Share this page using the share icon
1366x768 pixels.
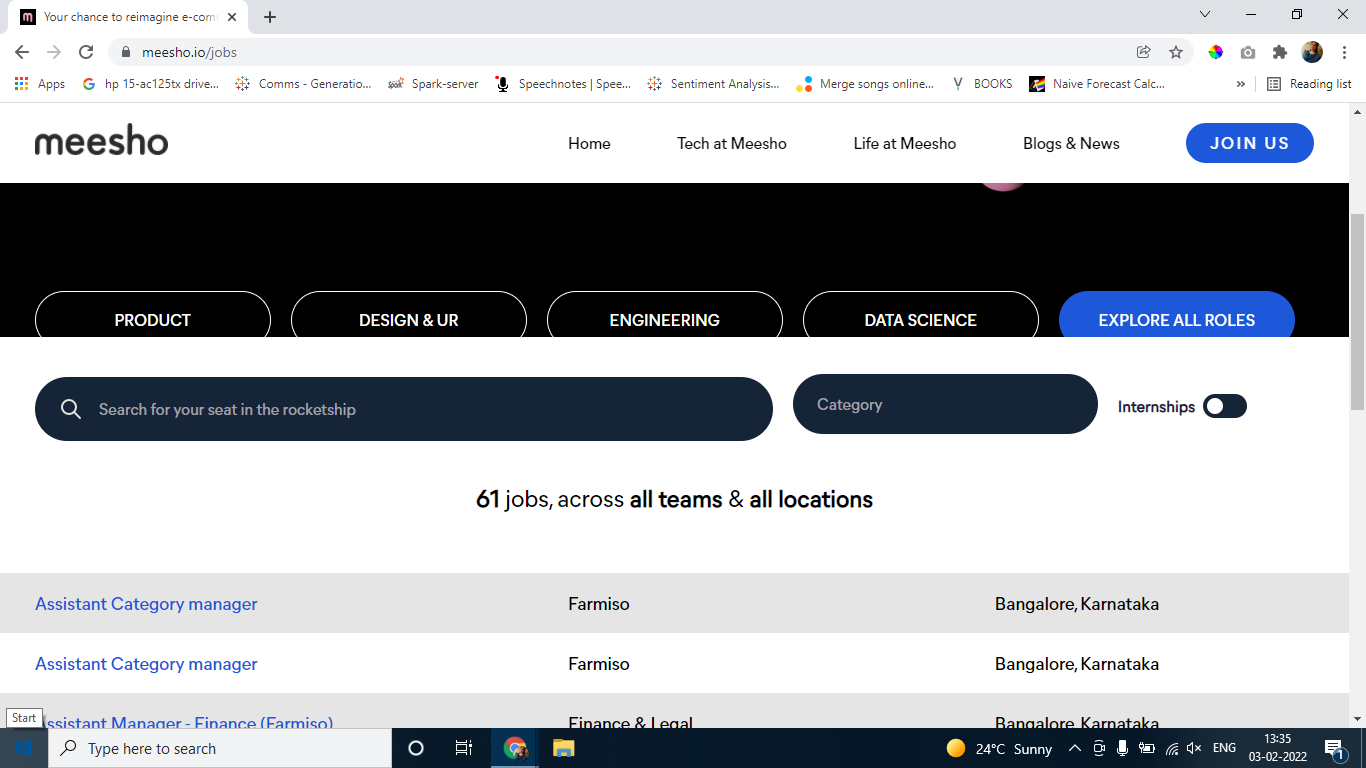click(x=1144, y=52)
